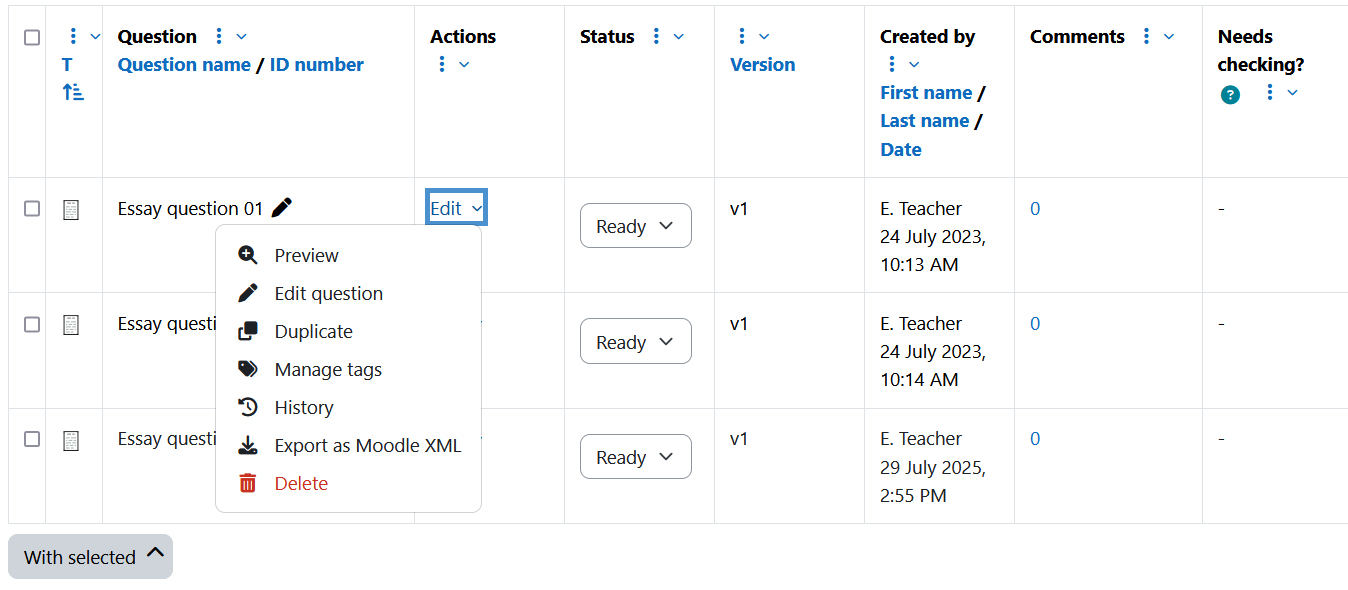The width and height of the screenshot is (1348, 590).
Task: Sort by First name link
Action: tap(926, 92)
